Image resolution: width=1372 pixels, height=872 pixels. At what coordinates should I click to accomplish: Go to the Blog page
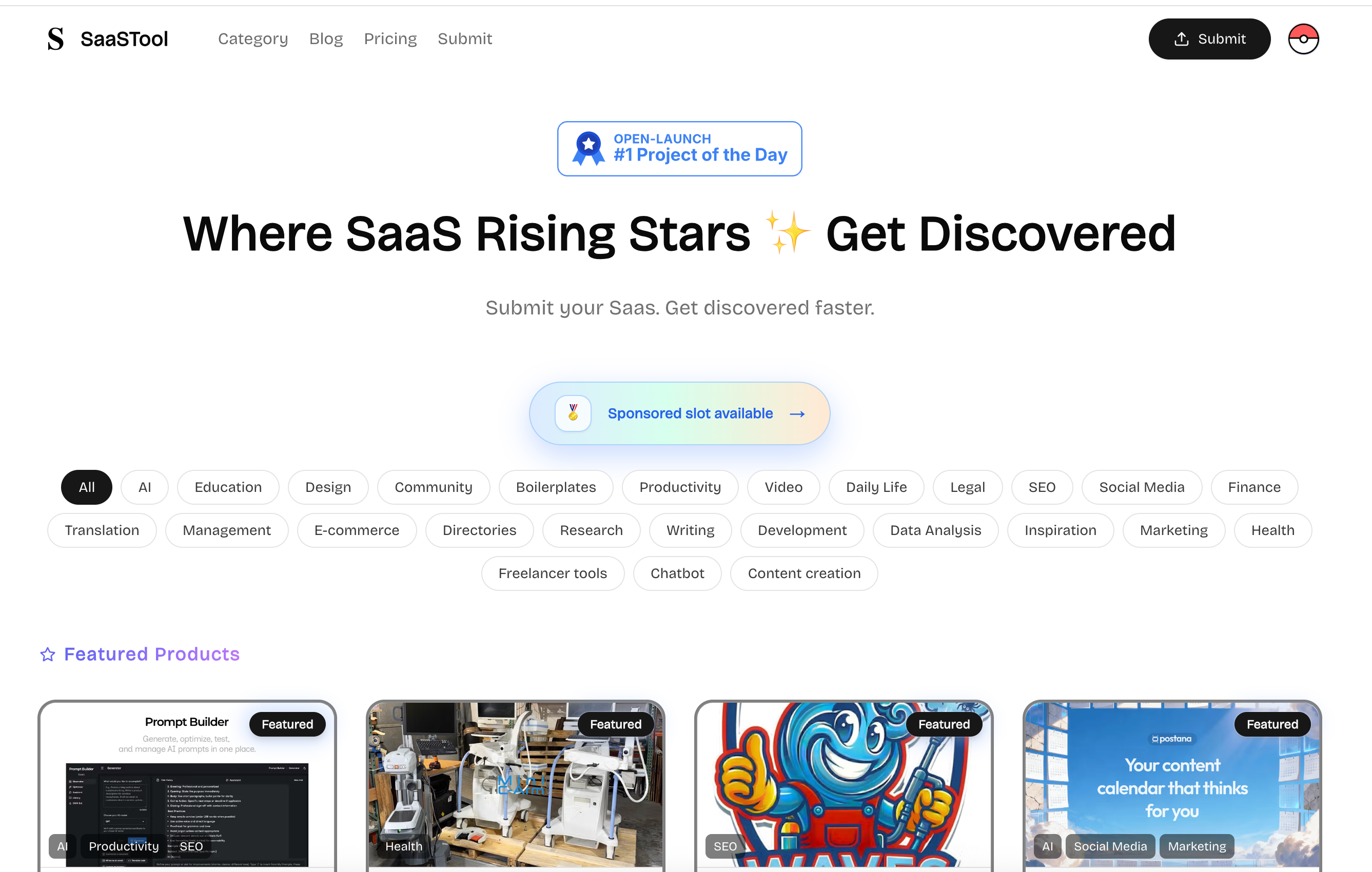coord(326,39)
